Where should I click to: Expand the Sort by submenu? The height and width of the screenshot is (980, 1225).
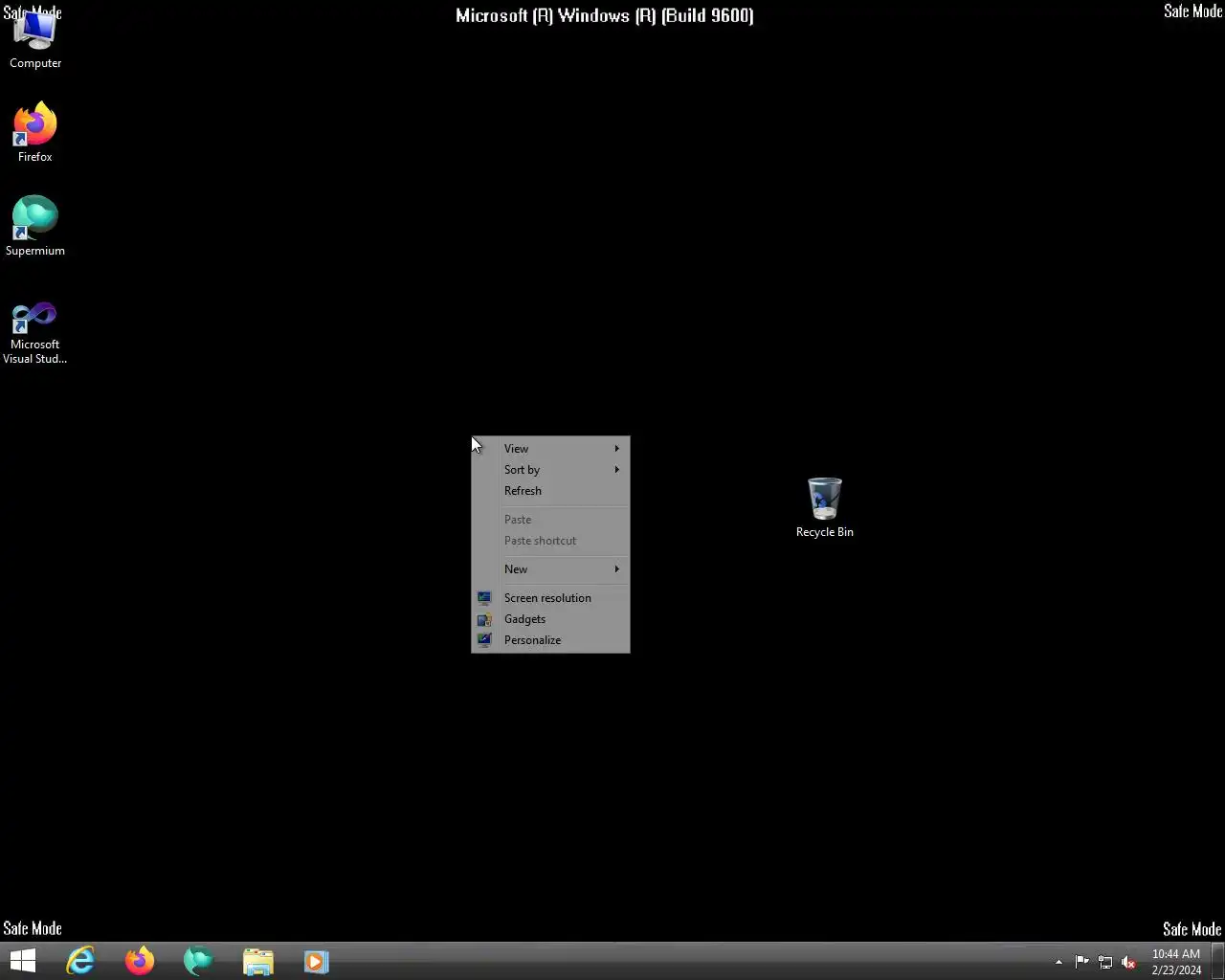[550, 470]
